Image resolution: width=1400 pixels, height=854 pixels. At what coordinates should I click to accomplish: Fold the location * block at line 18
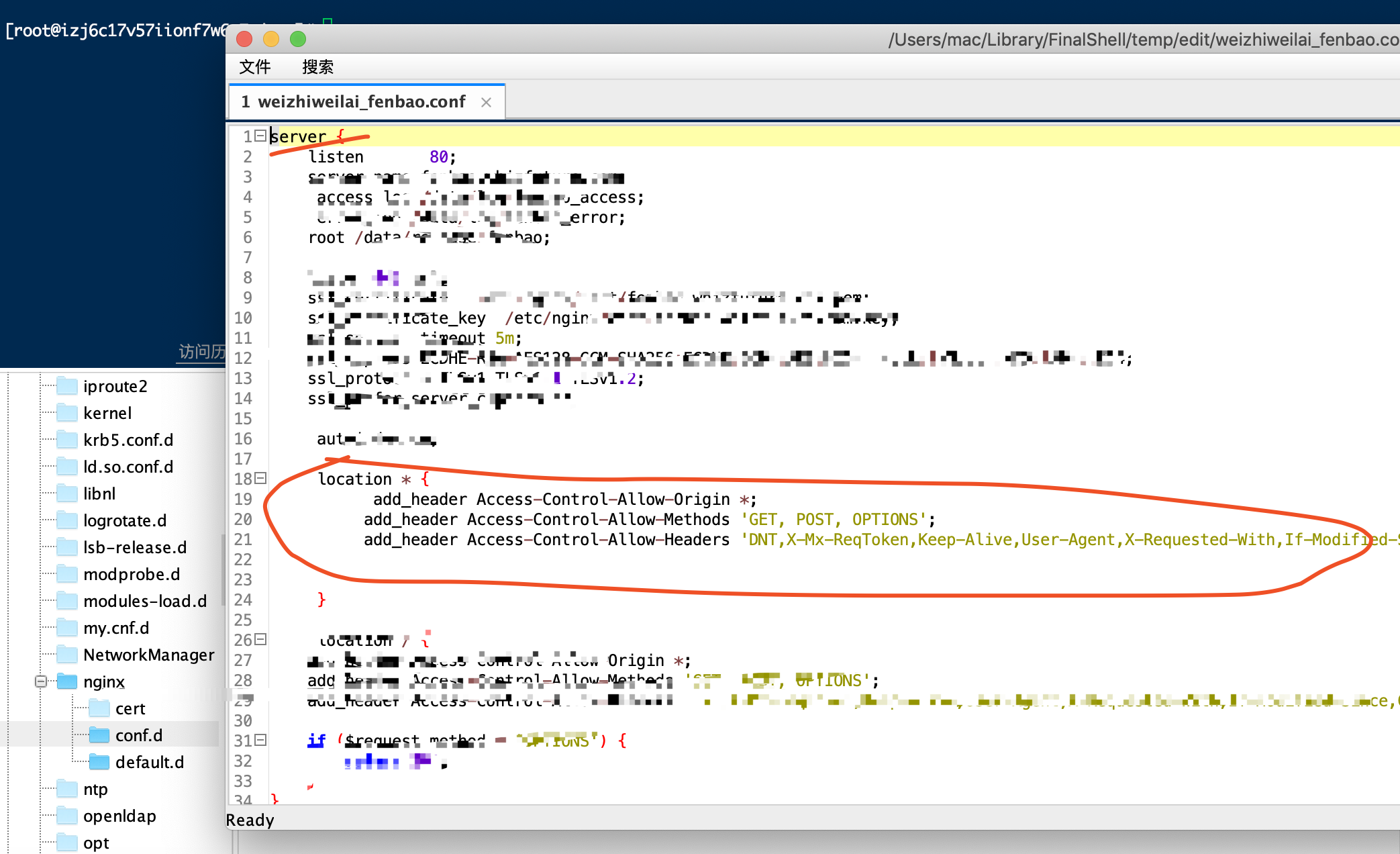pyautogui.click(x=260, y=478)
